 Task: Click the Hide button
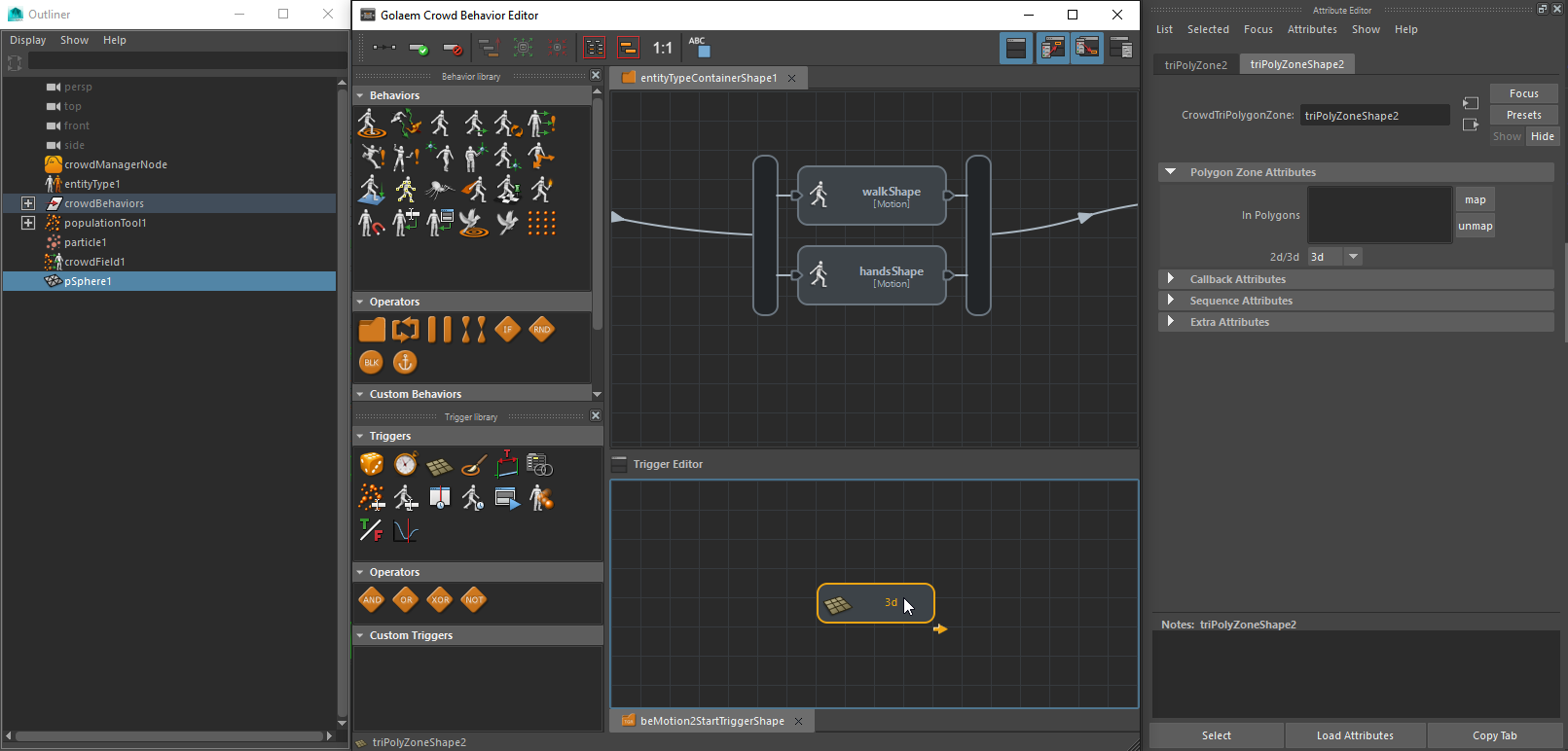pyautogui.click(x=1542, y=136)
